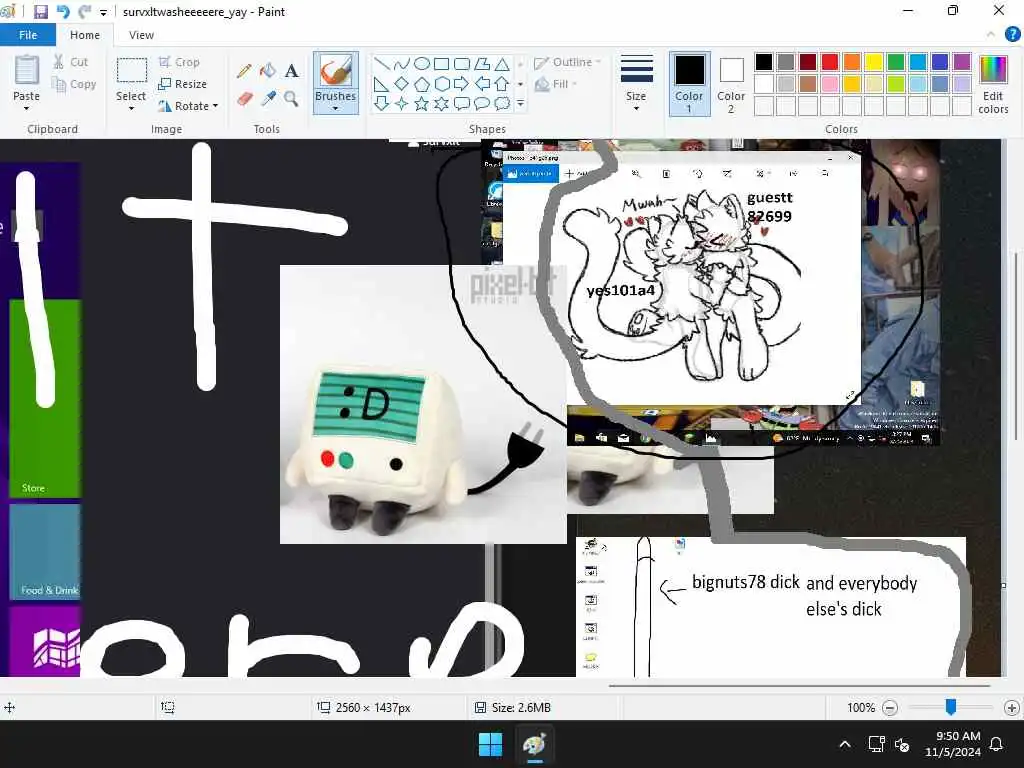
Task: Choose the Line shape
Action: [x=382, y=63]
